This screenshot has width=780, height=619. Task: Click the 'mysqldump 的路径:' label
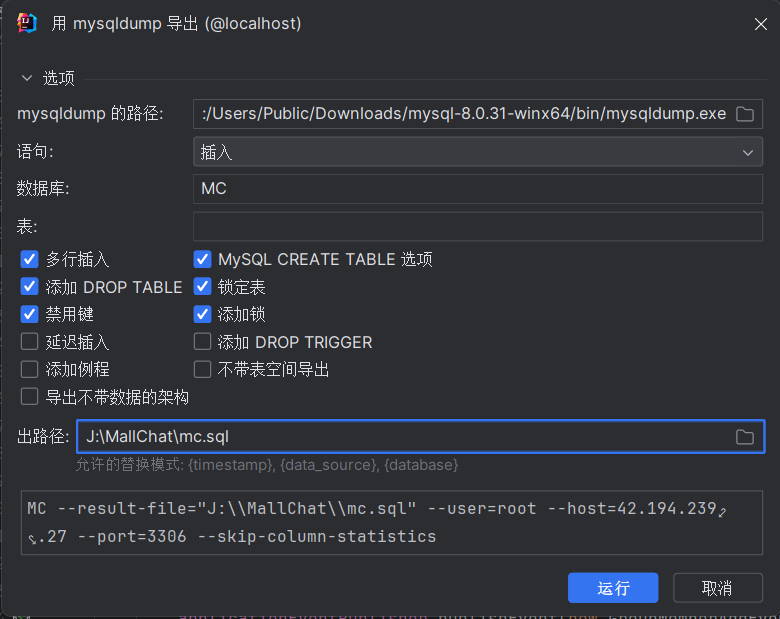tap(90, 114)
